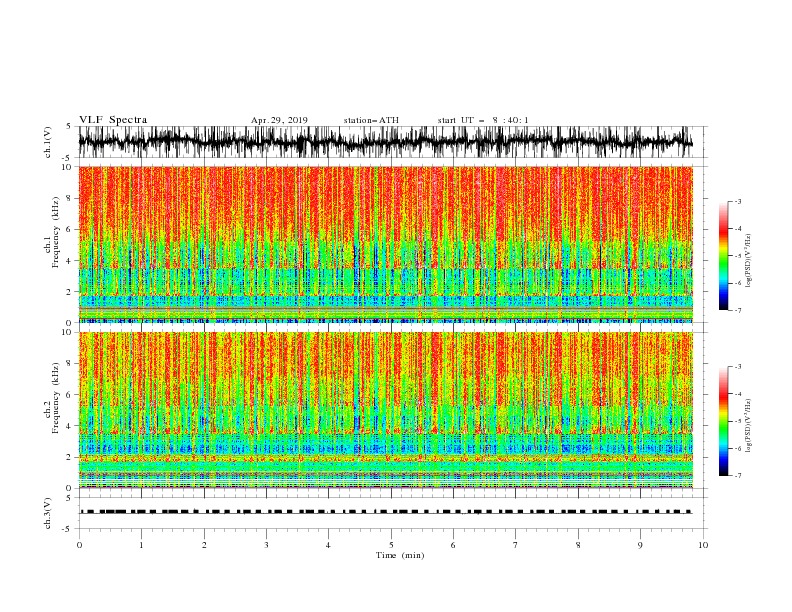This screenshot has height=612, width=792.
Task: Click the time axis tick label "2"
Action: pos(204,545)
